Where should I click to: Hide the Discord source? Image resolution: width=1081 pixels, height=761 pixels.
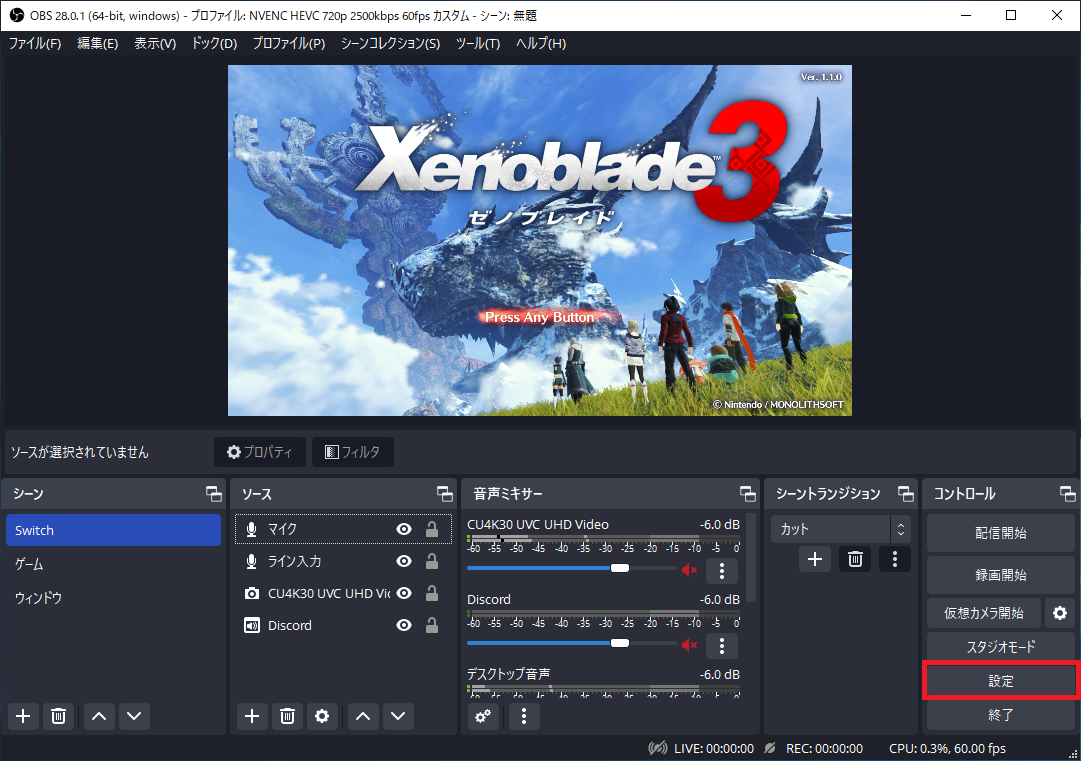[404, 625]
